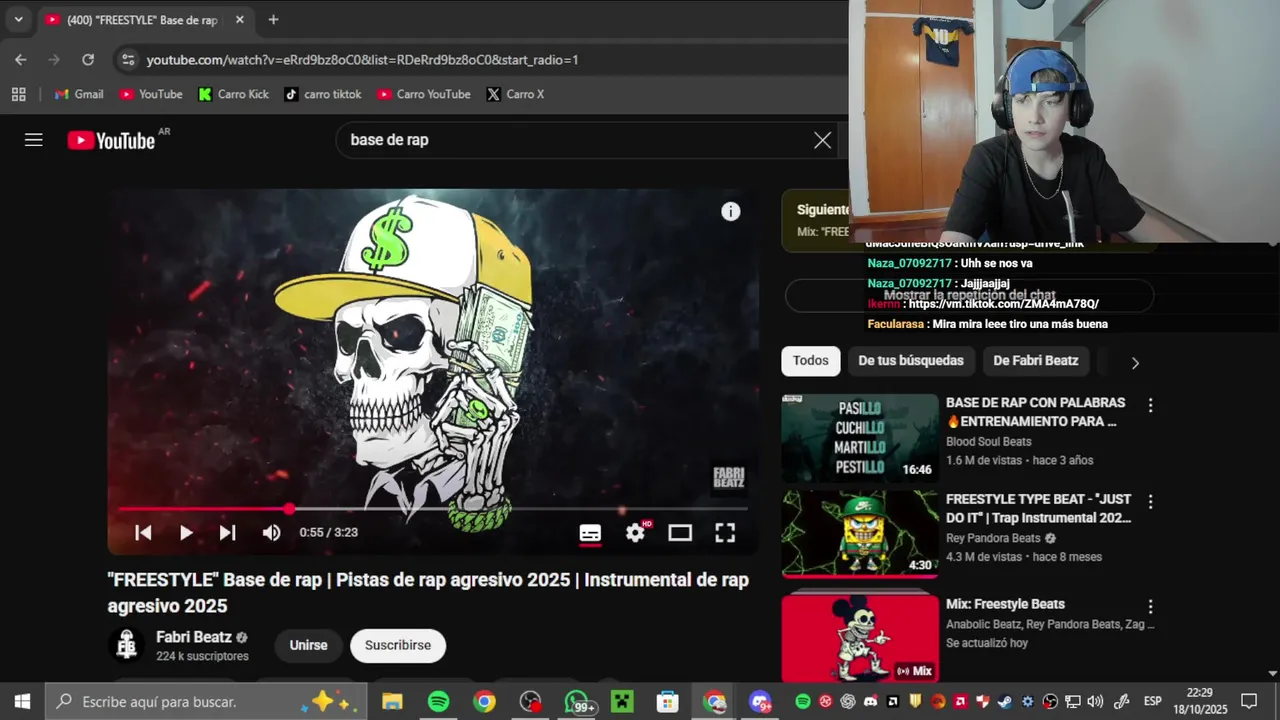Open the 'Rey Pandora Beats' channel
This screenshot has width=1280, height=720.
993,538
